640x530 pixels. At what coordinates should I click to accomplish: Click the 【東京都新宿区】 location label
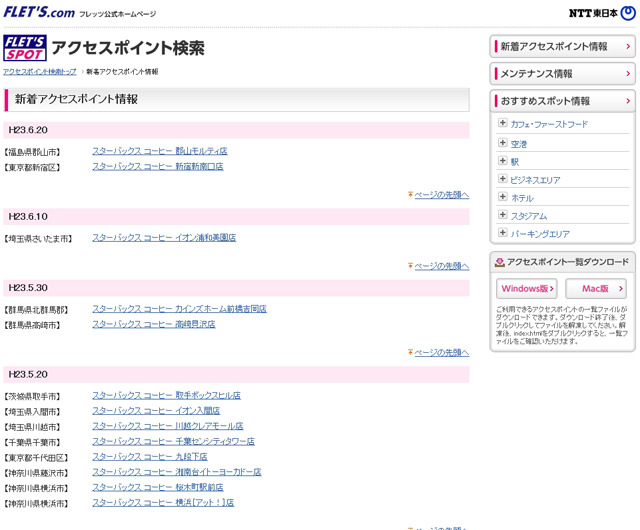coord(32,167)
